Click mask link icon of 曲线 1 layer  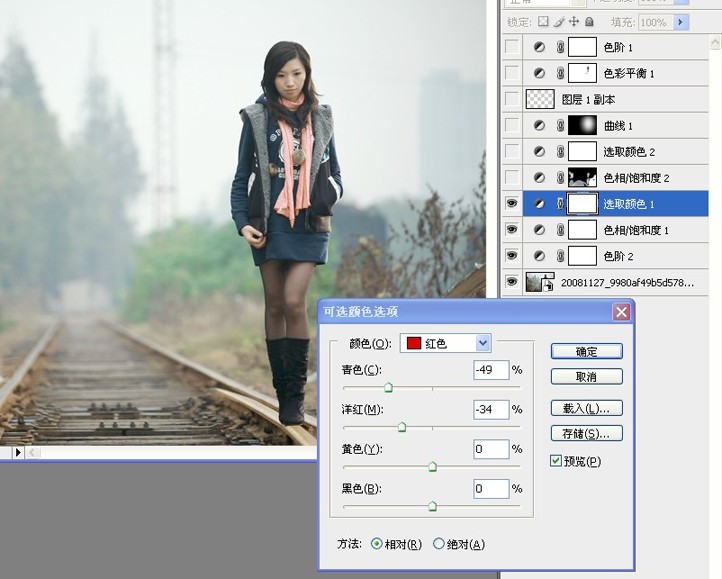coord(560,125)
